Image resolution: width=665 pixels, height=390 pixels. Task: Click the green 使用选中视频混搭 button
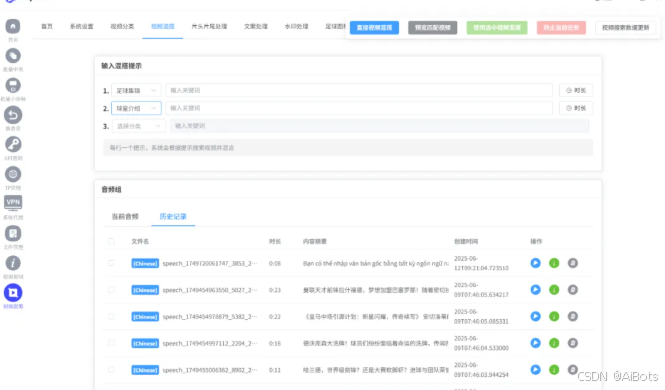tap(497, 28)
